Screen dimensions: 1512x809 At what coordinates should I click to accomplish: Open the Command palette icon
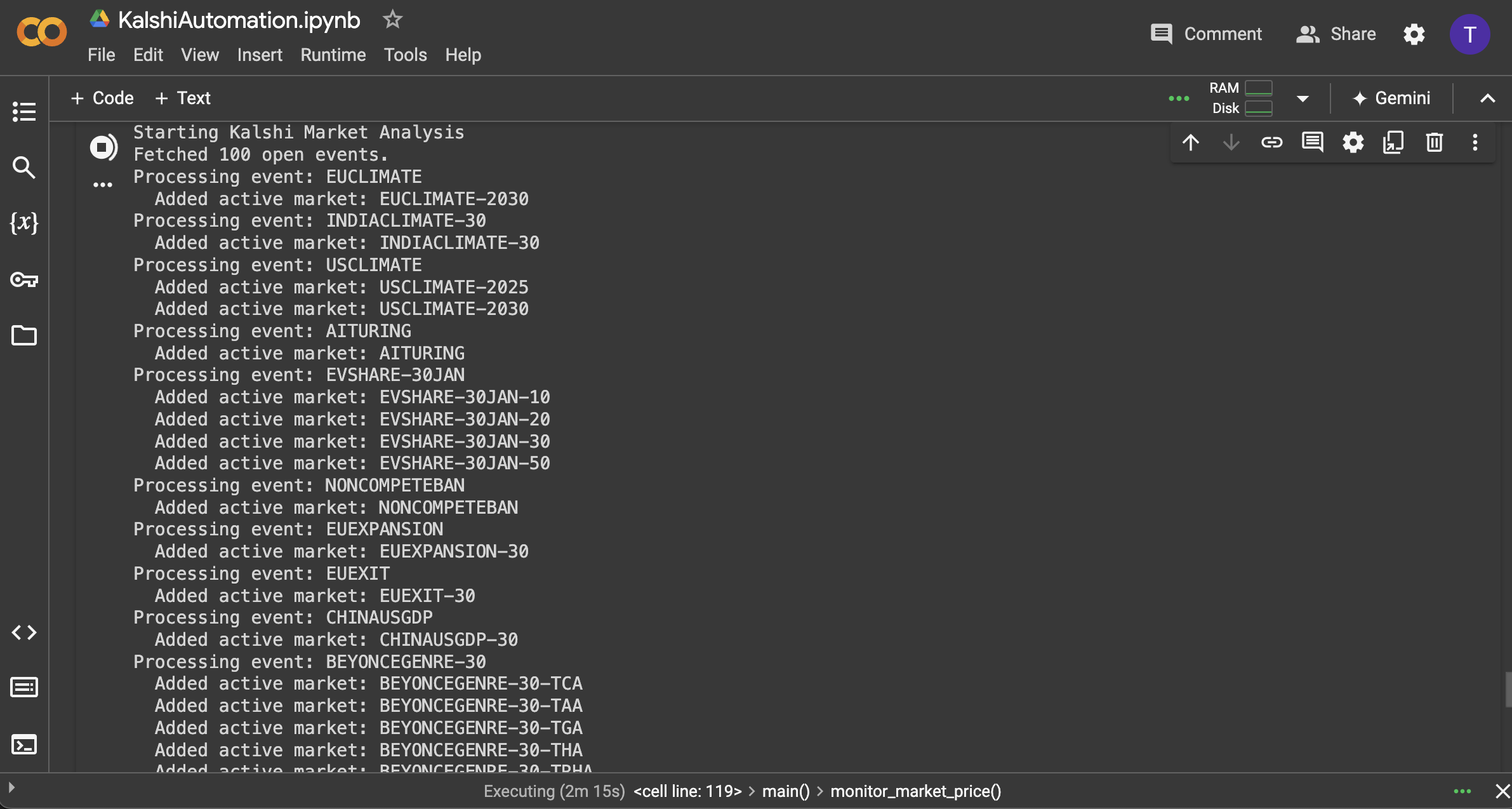24,687
